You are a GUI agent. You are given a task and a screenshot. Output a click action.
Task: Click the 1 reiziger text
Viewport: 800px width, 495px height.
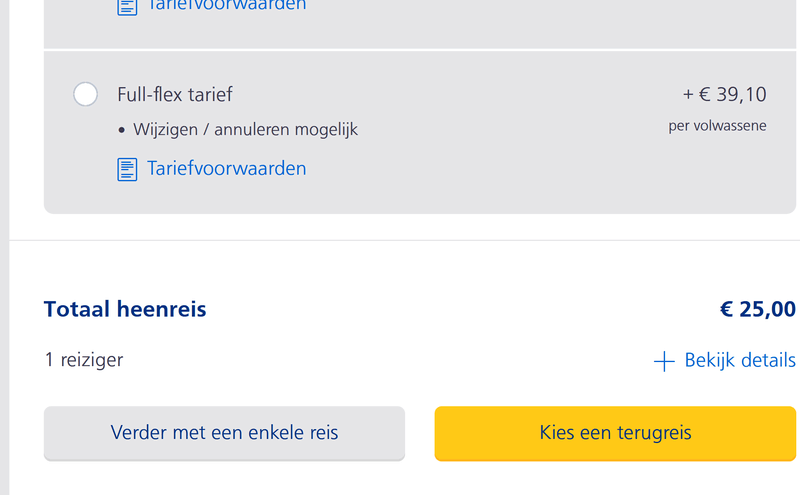coord(84,360)
